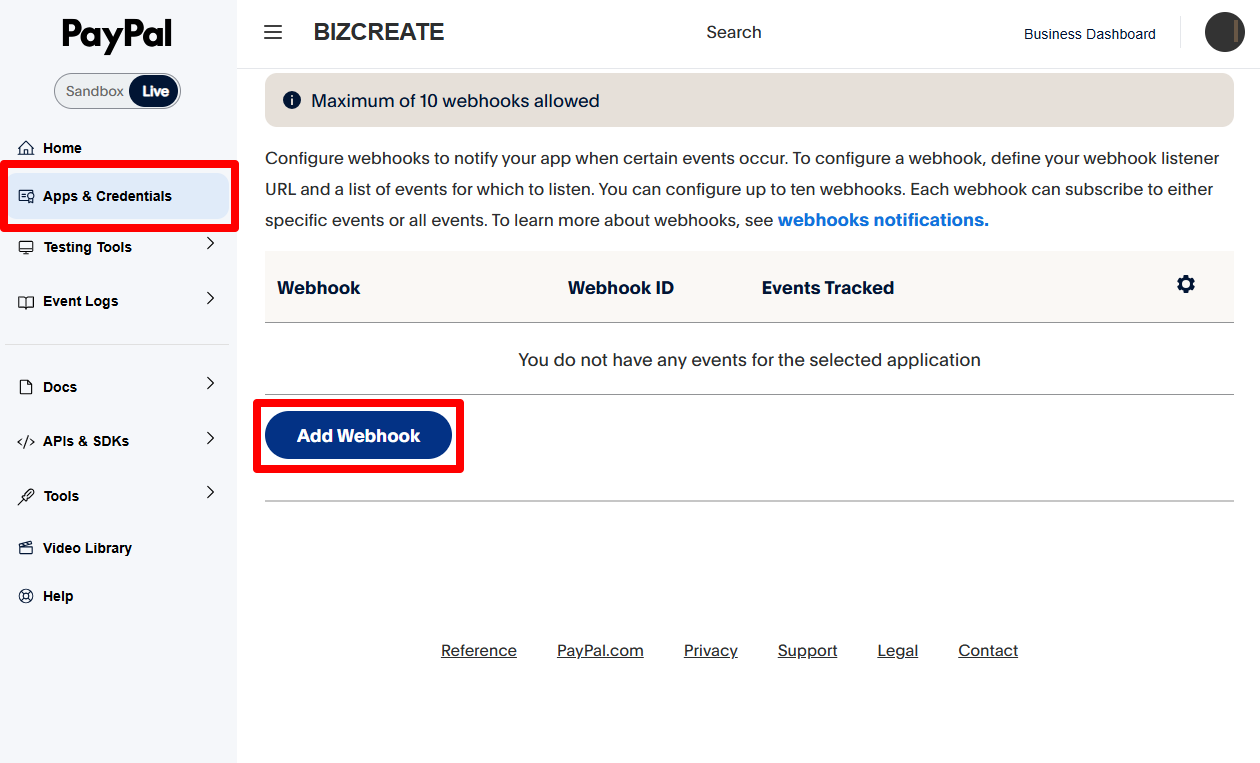
Task: Switch environment to Sandbox
Action: point(94,91)
